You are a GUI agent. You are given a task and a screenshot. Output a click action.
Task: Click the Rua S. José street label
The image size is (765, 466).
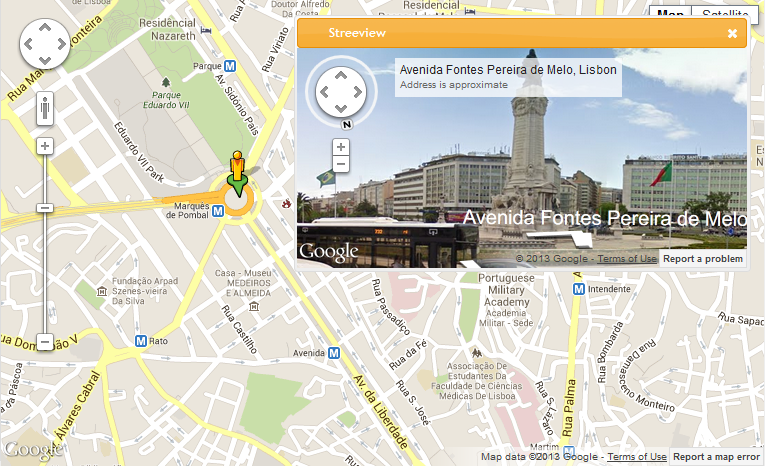pos(413,403)
